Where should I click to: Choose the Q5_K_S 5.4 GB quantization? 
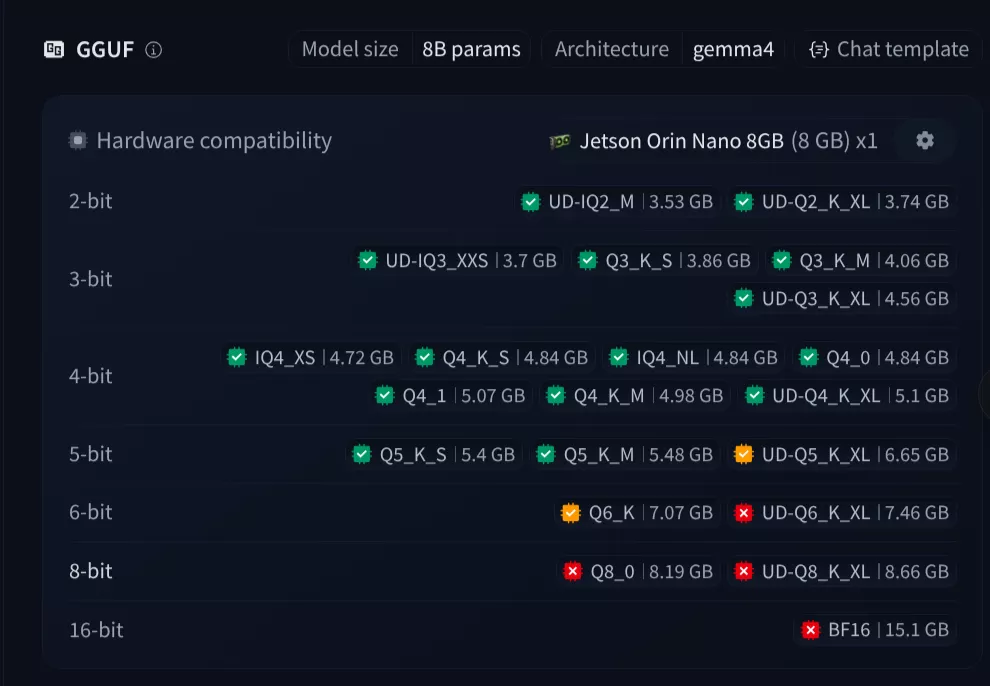point(434,454)
